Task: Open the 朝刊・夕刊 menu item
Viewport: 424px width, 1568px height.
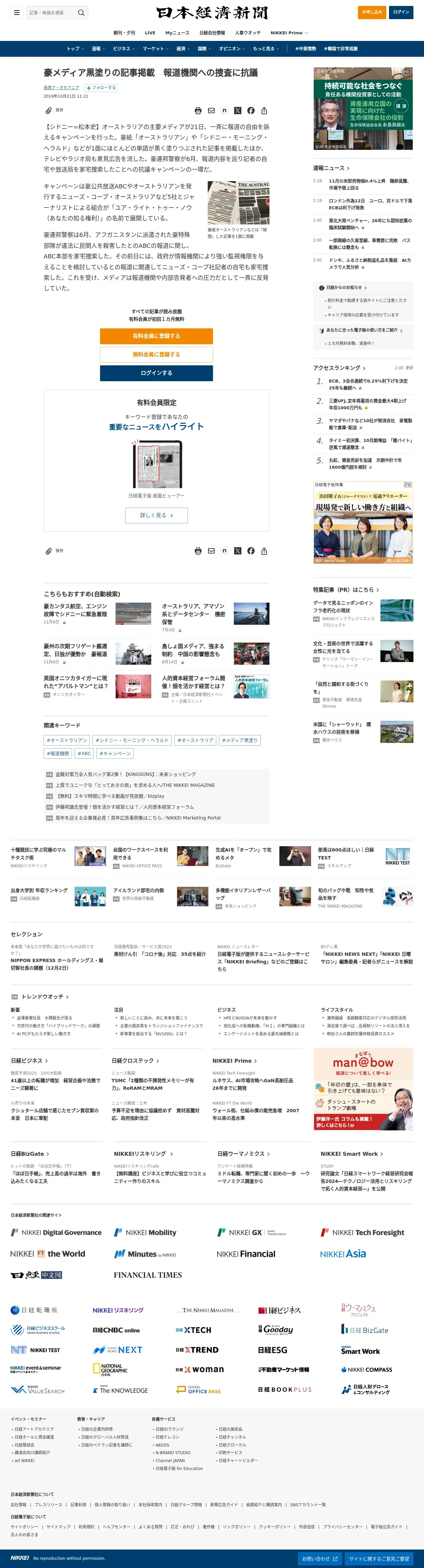Action: point(124,33)
